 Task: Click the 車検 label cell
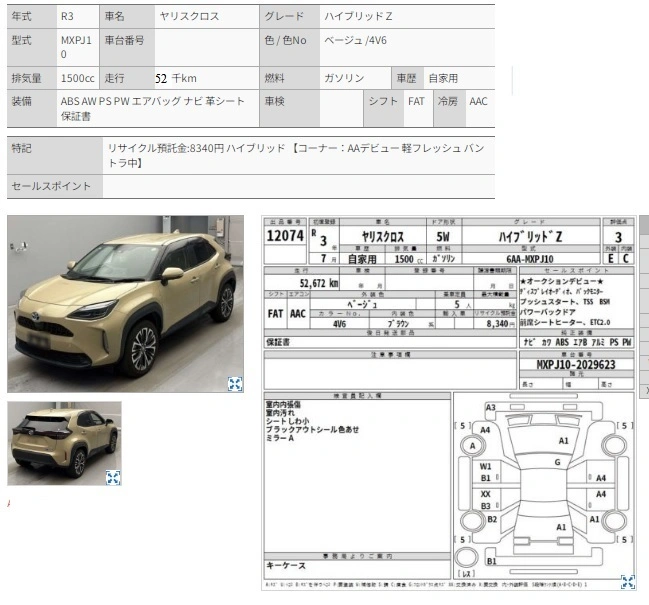point(289,109)
